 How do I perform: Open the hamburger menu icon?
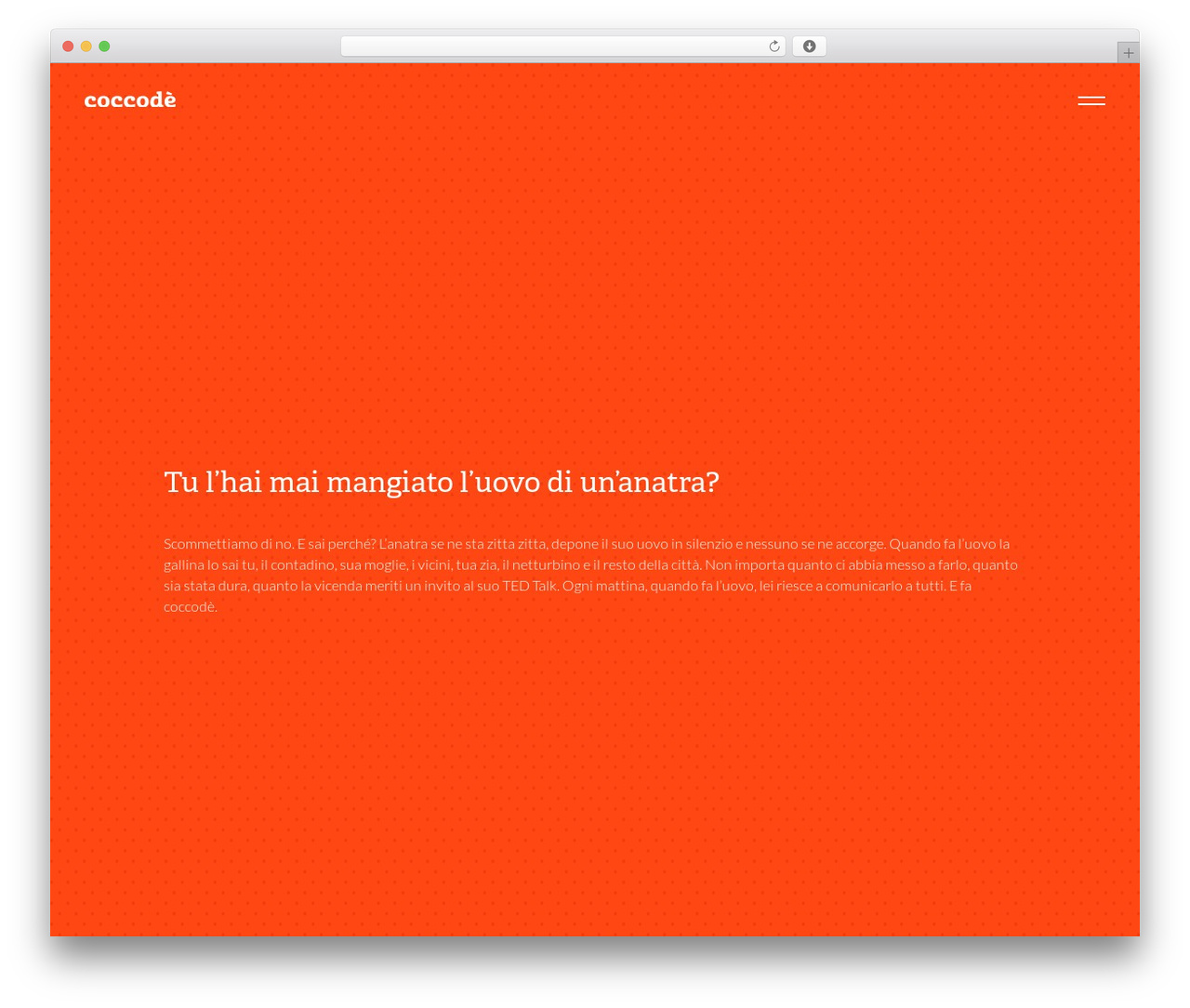[1091, 100]
